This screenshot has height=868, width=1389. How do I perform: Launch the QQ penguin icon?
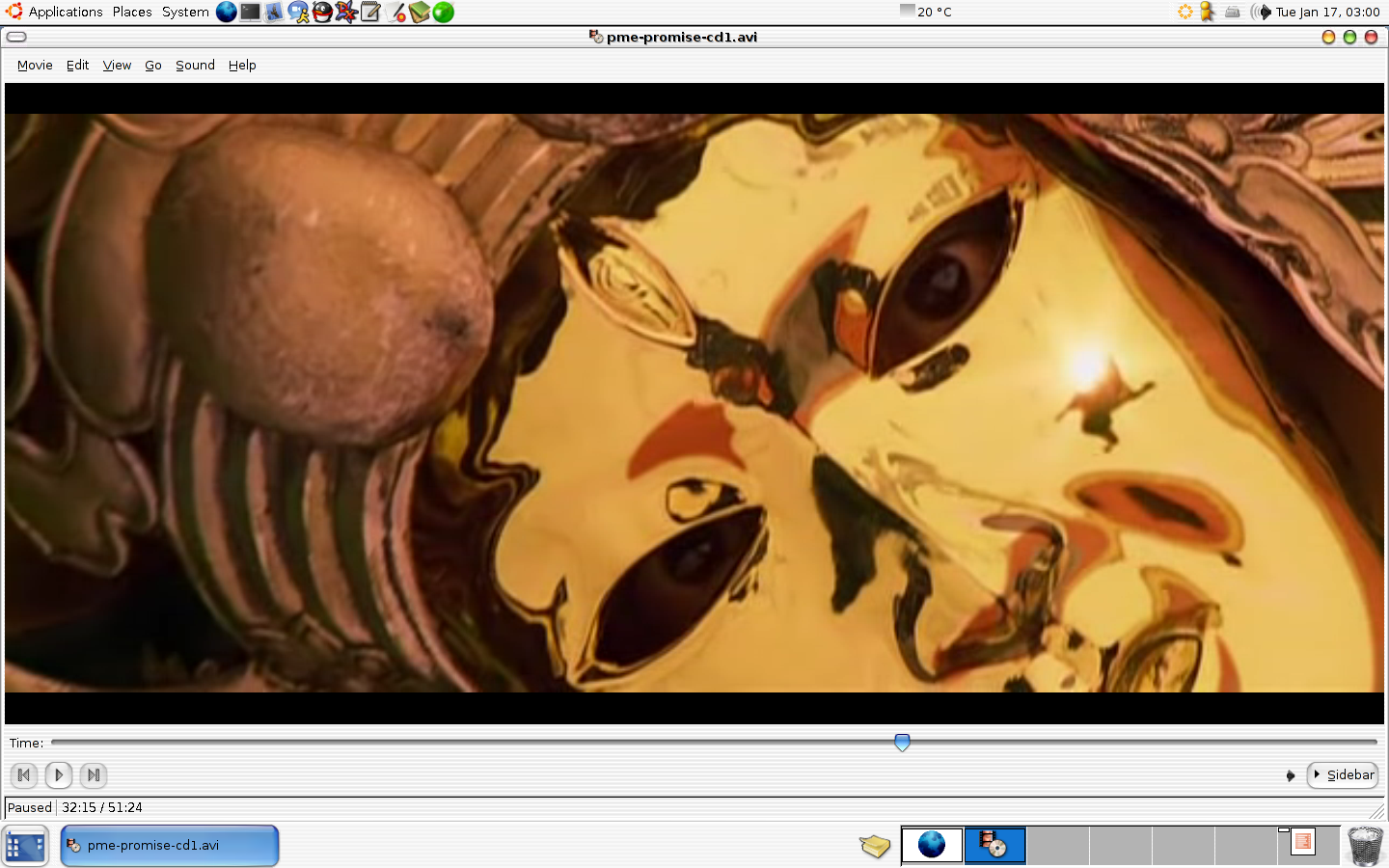pos(323,12)
